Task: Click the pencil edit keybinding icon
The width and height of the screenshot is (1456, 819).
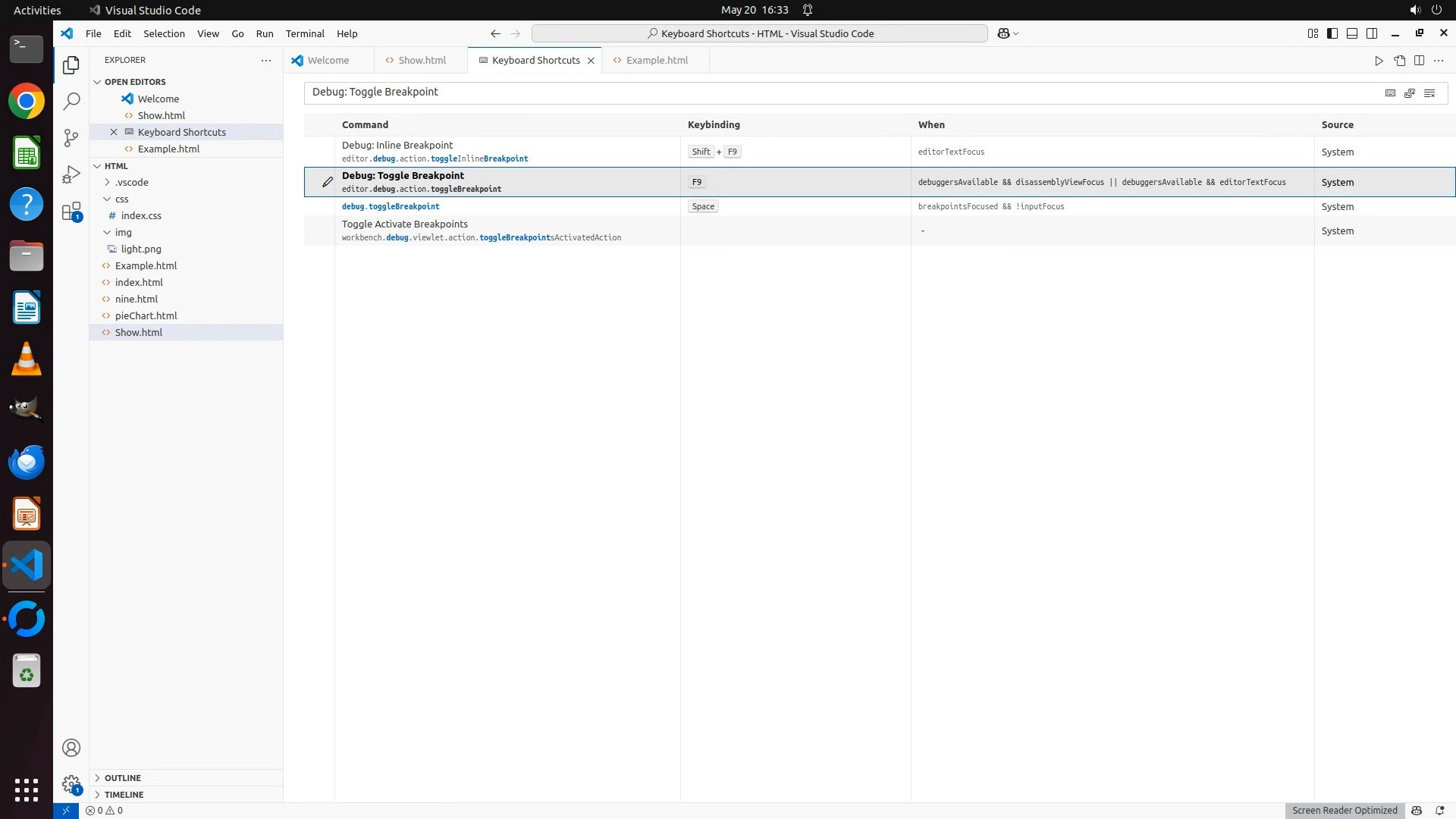Action: click(x=327, y=182)
